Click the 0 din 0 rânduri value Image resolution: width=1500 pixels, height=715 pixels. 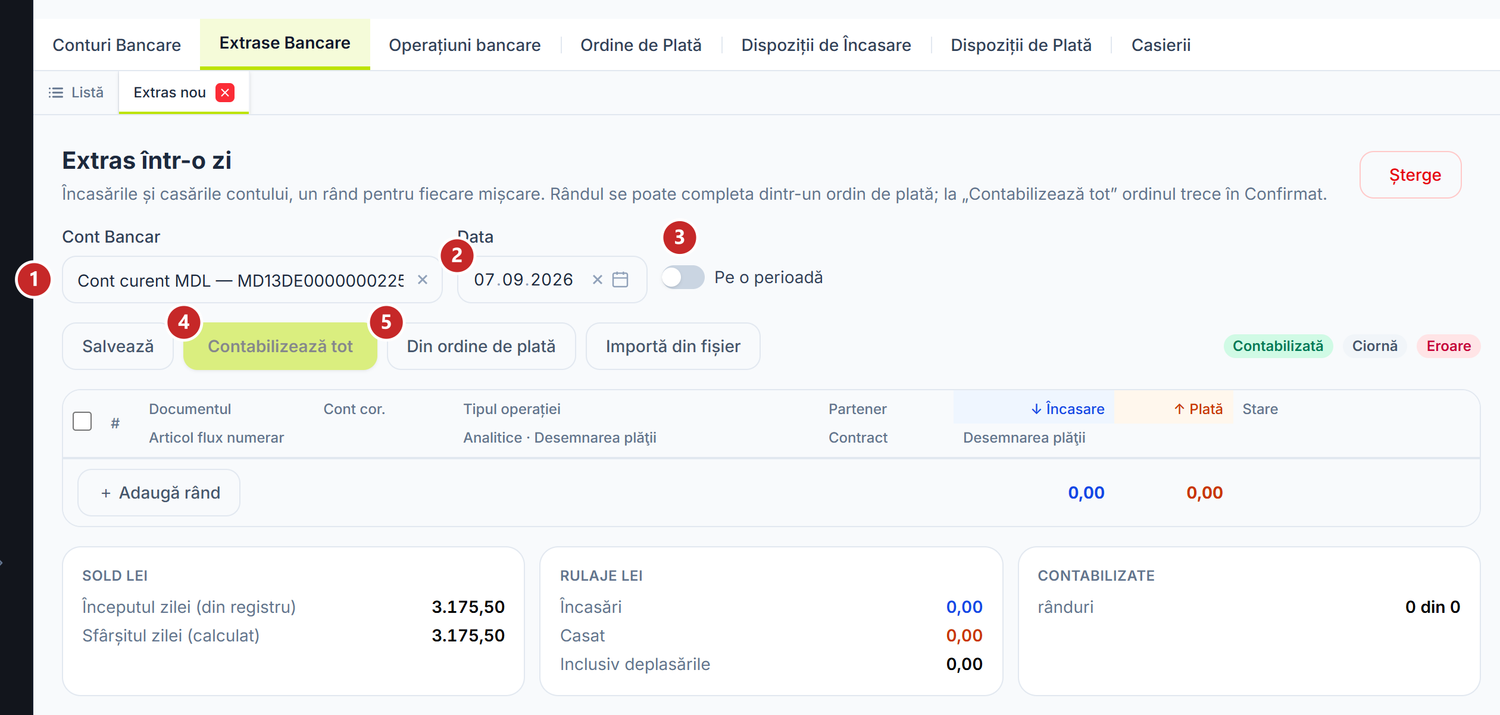click(1432, 607)
